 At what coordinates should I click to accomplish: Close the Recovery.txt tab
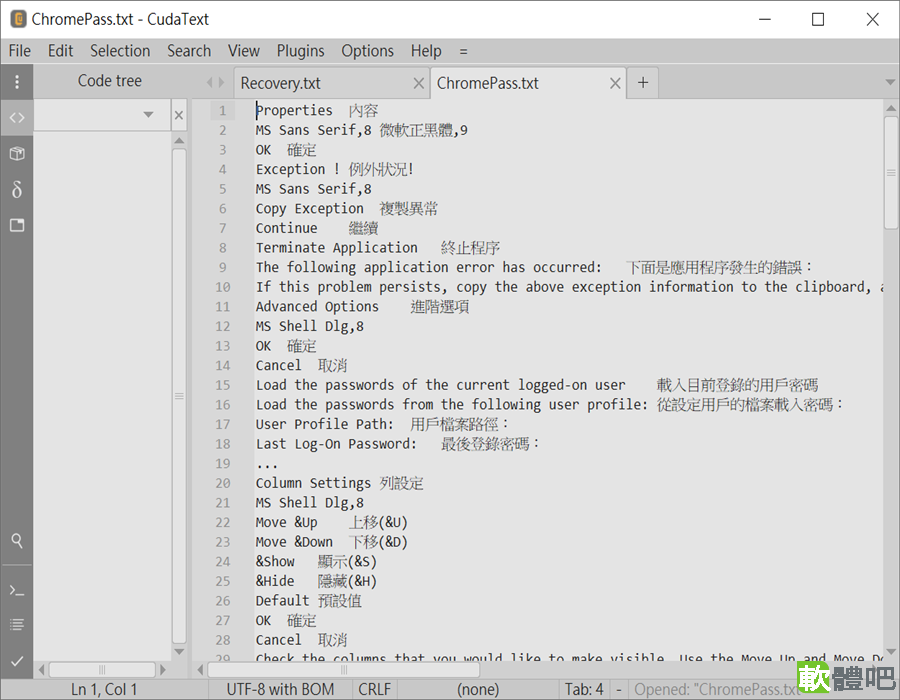418,83
